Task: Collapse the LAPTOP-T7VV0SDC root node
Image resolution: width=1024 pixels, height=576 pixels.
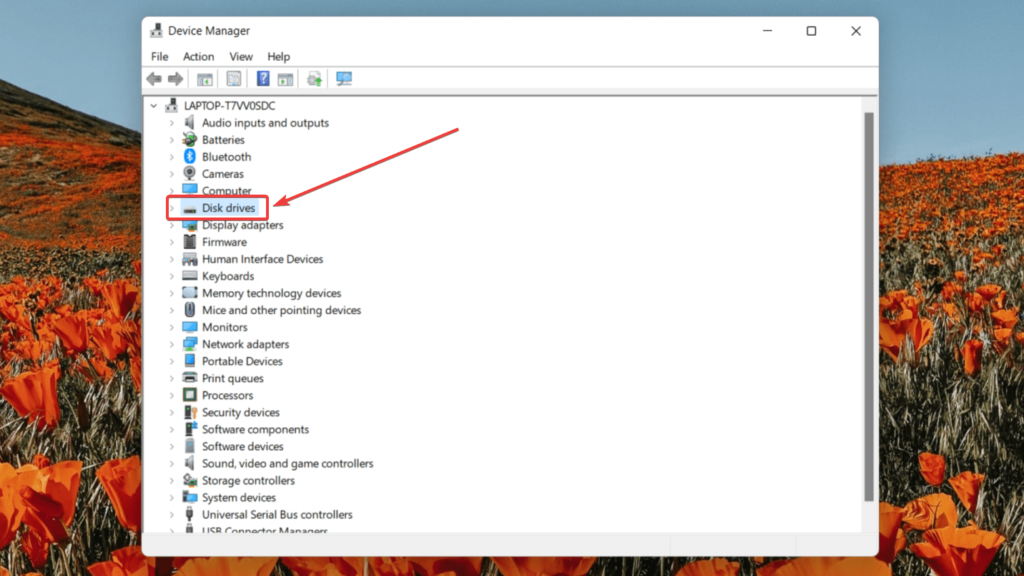Action: point(152,105)
